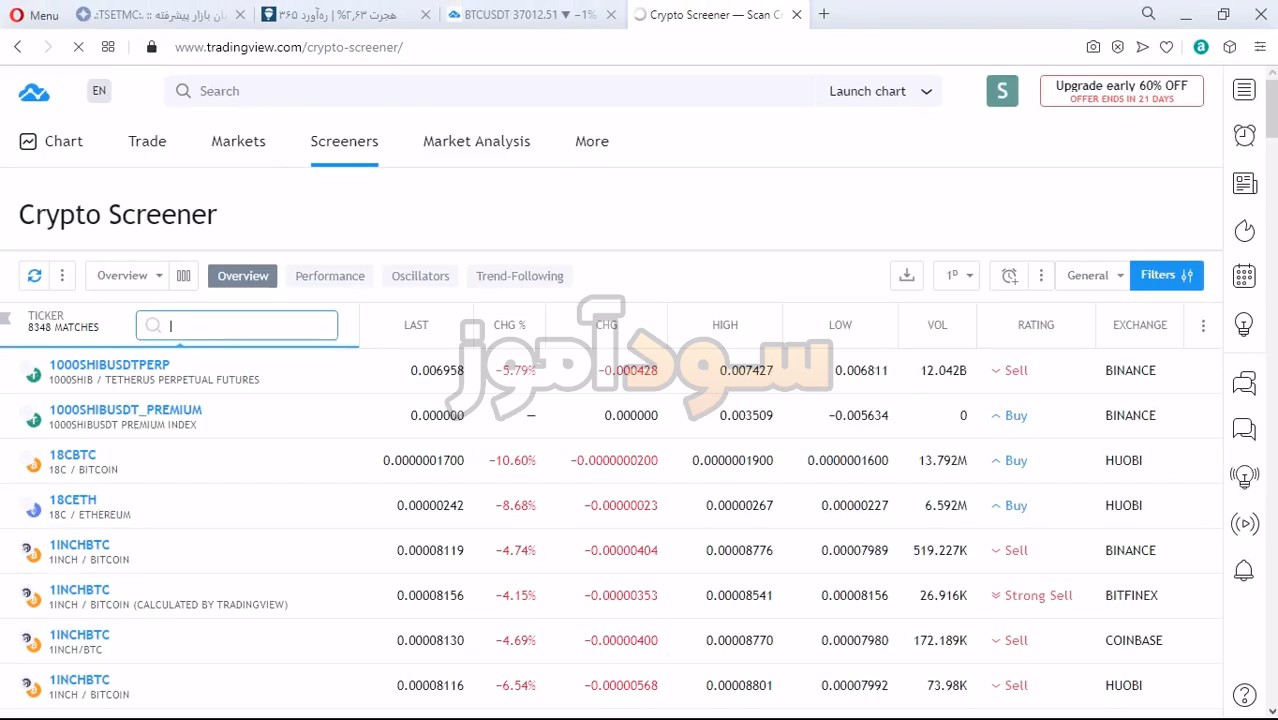Open the Filters button
The image size is (1278, 720).
1167,276
